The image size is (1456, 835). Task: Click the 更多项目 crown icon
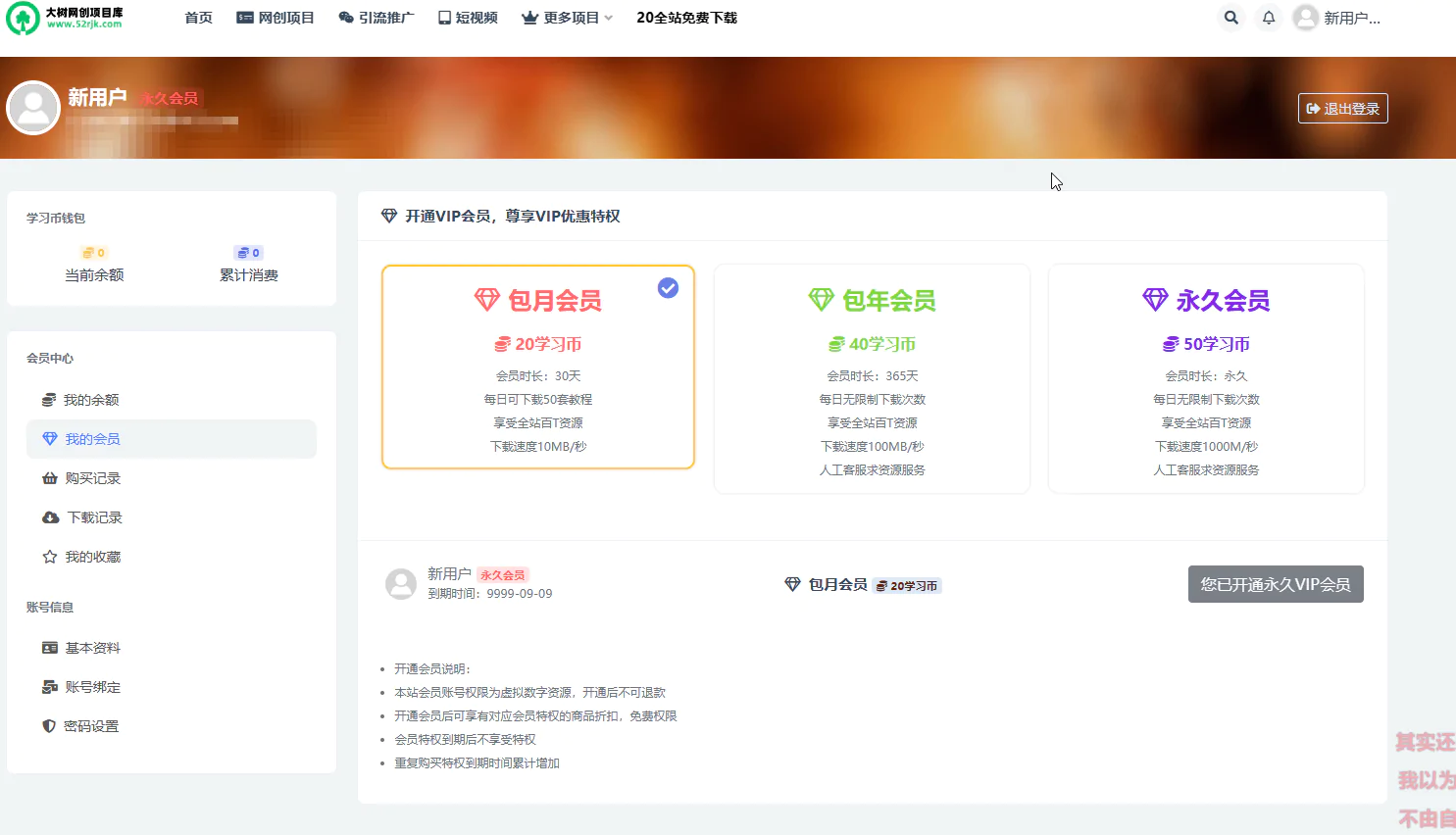(x=530, y=18)
